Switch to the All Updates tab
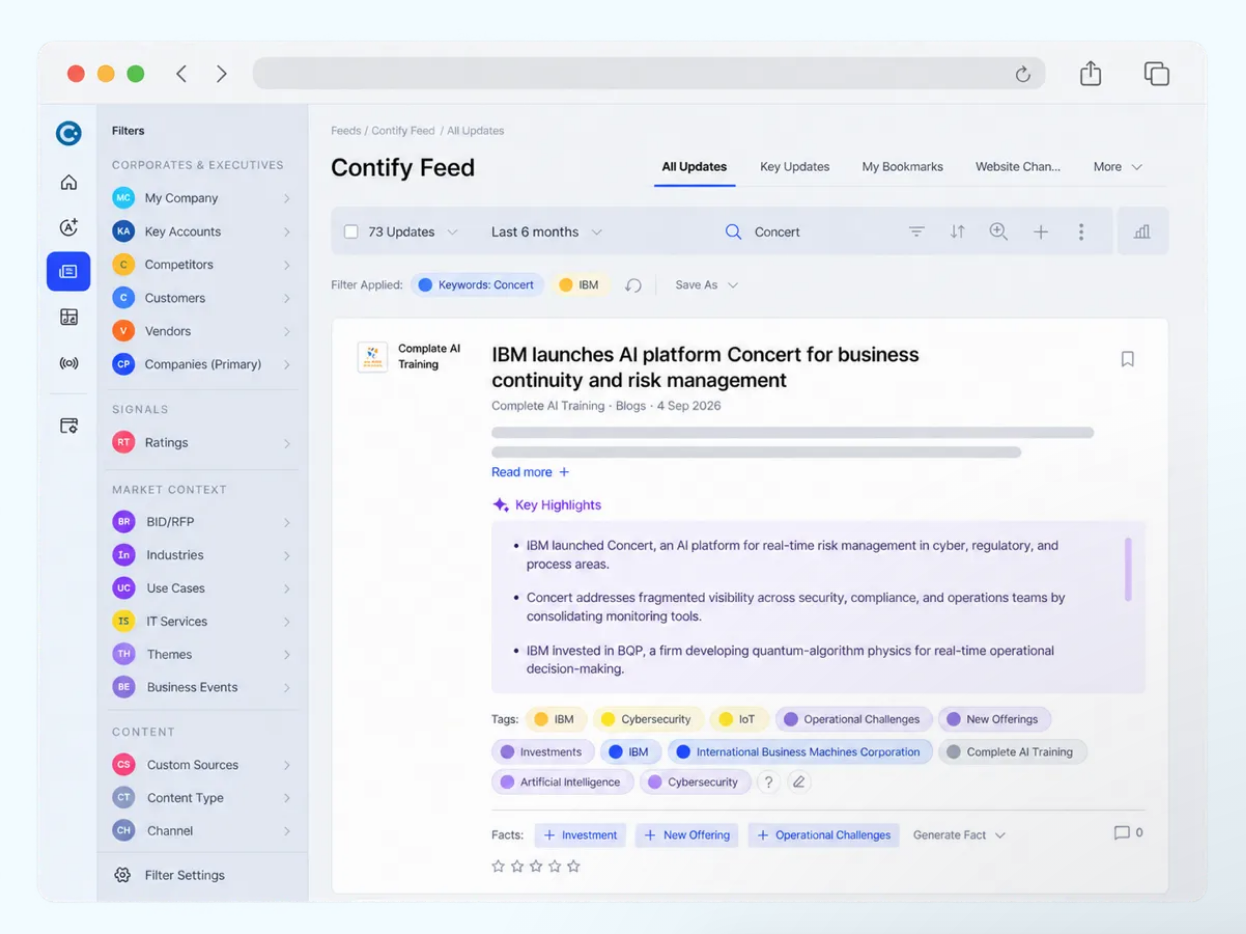Image resolution: width=1246 pixels, height=934 pixels. (x=694, y=167)
